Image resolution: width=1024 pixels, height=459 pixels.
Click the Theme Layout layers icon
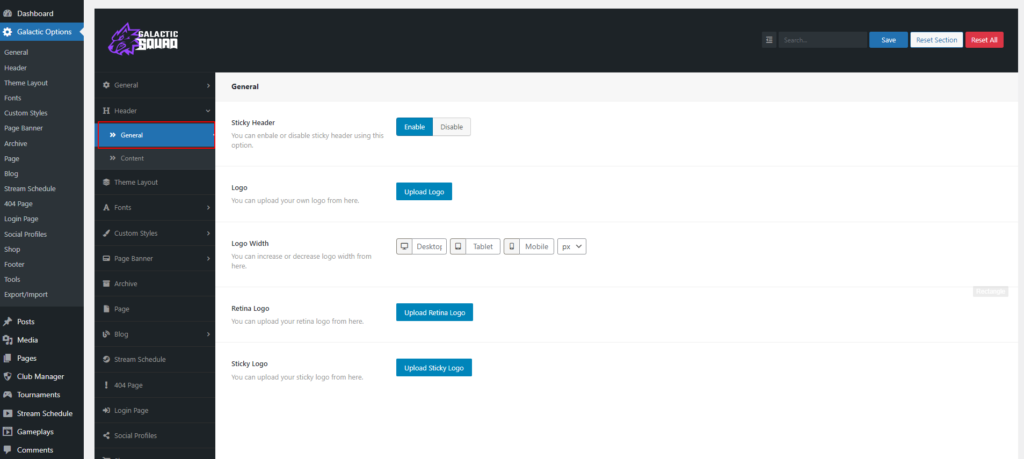tap(106, 182)
